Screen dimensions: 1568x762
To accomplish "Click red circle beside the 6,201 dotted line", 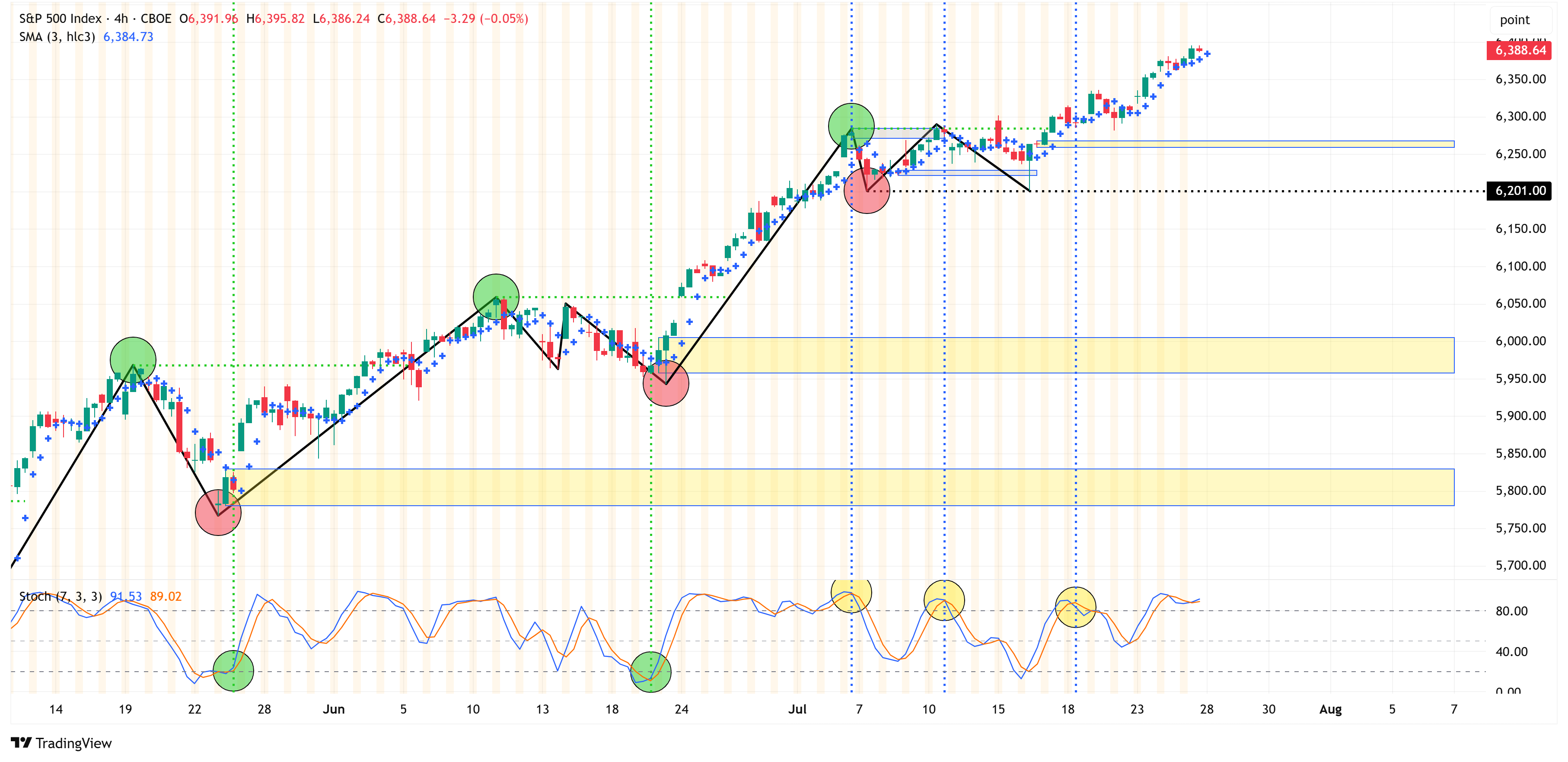I will (x=866, y=191).
